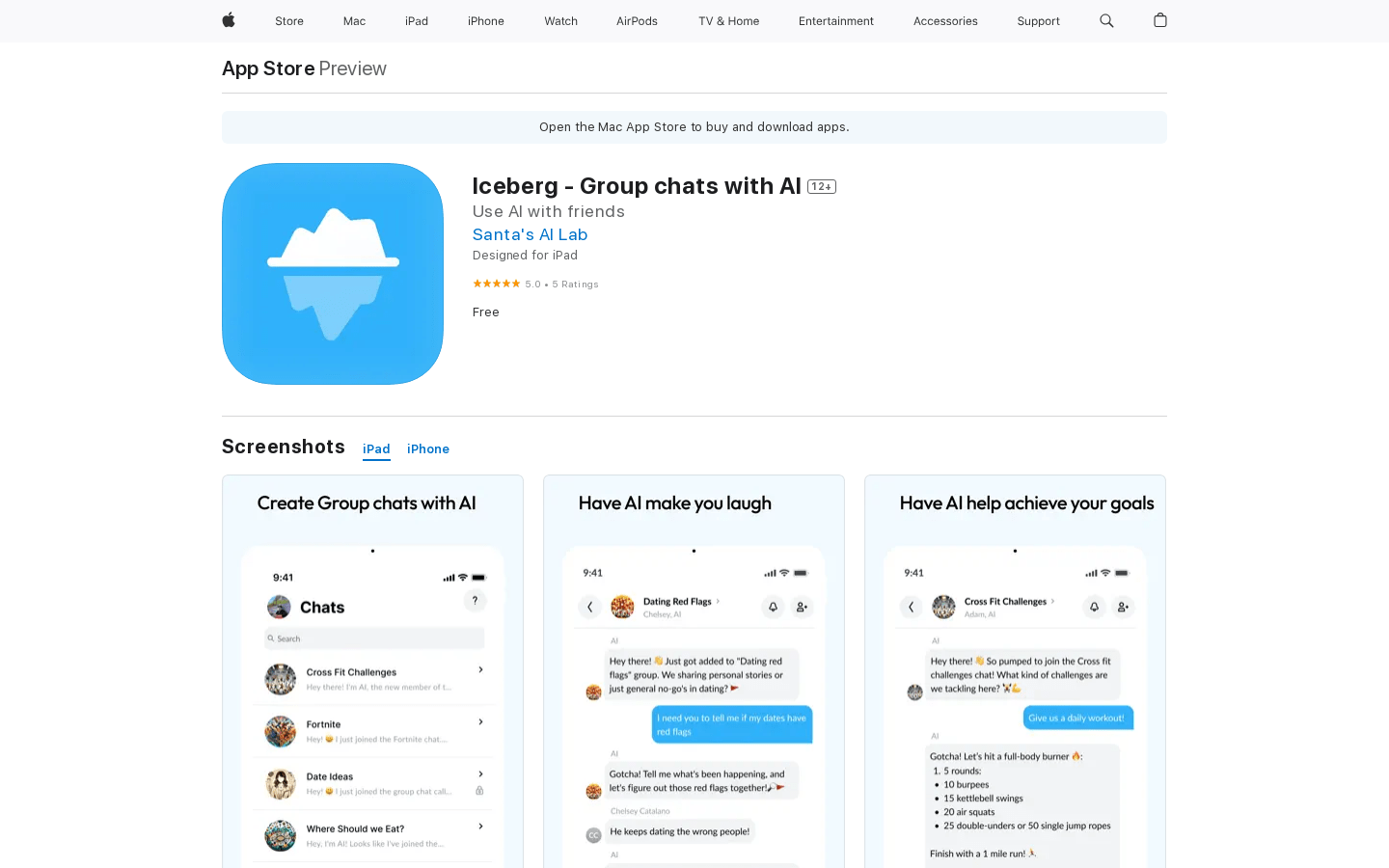The width and height of the screenshot is (1389, 868).
Task: Open the search magnifier icon
Action: [x=1106, y=20]
